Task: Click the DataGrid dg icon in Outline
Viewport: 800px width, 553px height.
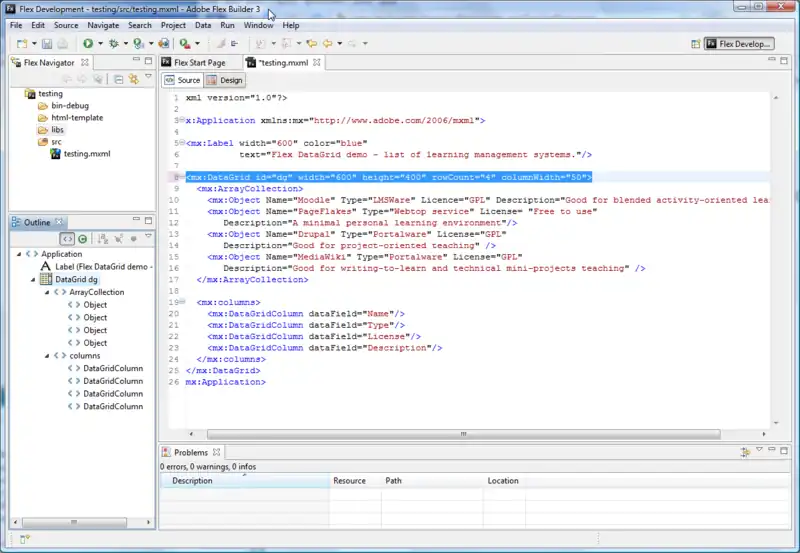Action: (x=46, y=280)
